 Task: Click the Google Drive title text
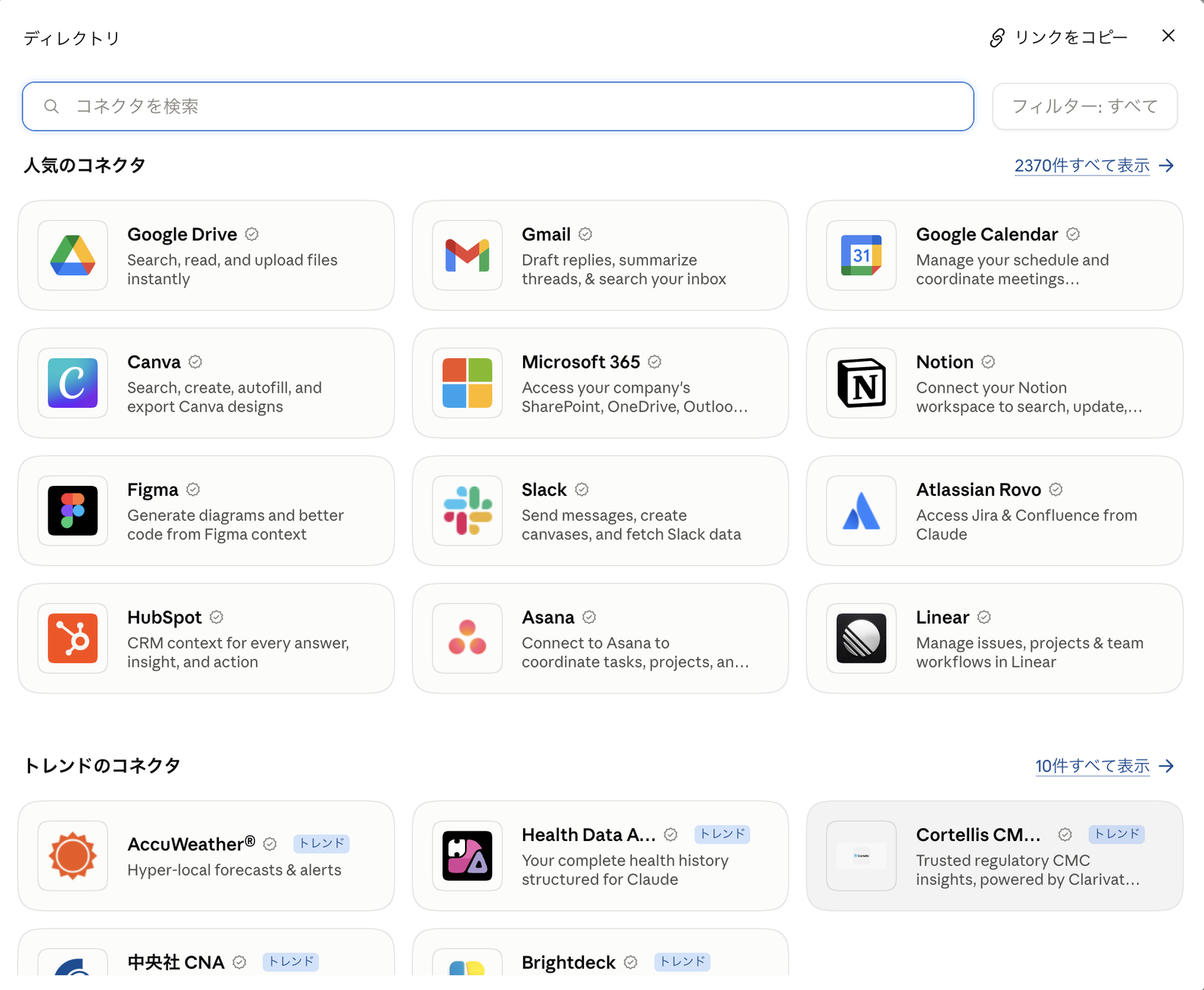(x=182, y=235)
